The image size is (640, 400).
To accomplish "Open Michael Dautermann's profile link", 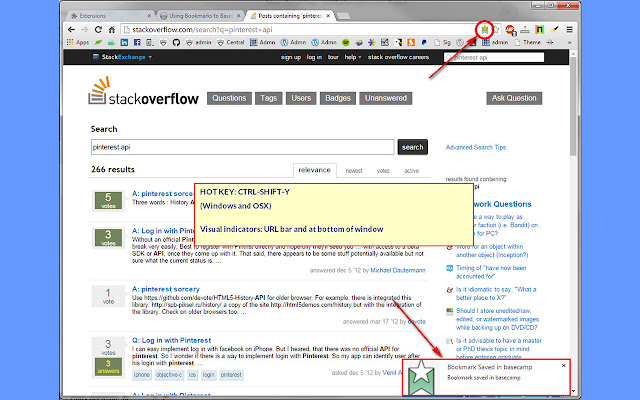I will tap(398, 270).
